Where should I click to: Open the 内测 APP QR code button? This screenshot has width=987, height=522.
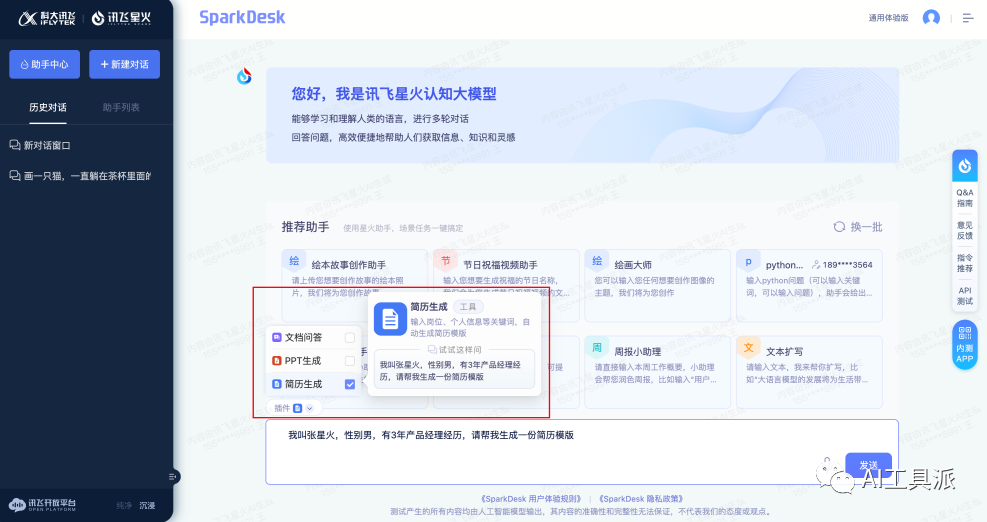coord(965,344)
